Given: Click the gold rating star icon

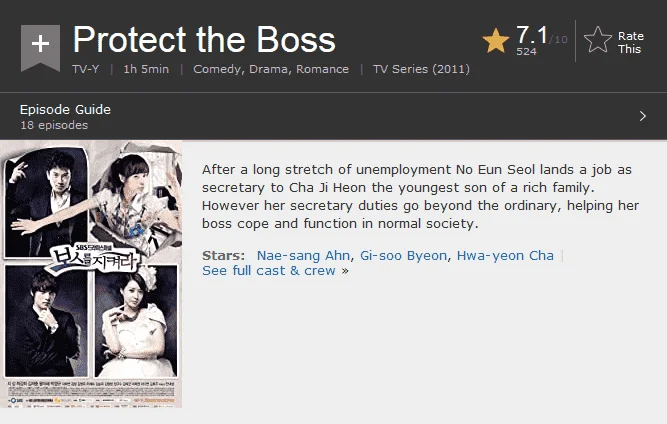Looking at the screenshot, I should pos(496,40).
